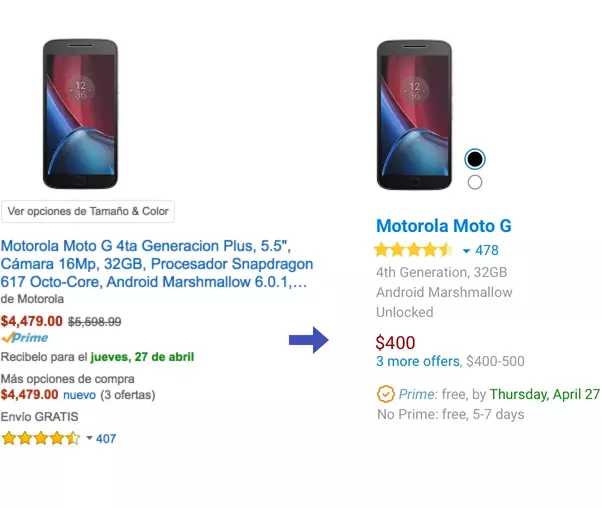
Task: Click the $4,479.00 price above Prime logo
Action: point(32,321)
